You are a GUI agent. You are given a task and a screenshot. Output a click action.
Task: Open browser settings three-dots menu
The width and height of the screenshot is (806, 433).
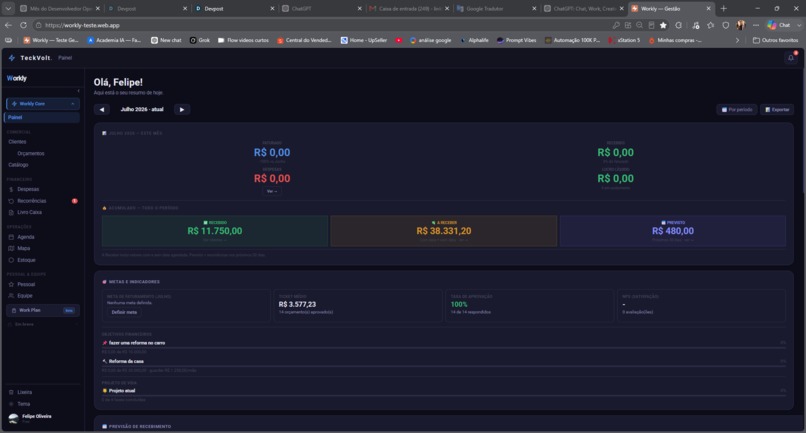[x=756, y=25]
